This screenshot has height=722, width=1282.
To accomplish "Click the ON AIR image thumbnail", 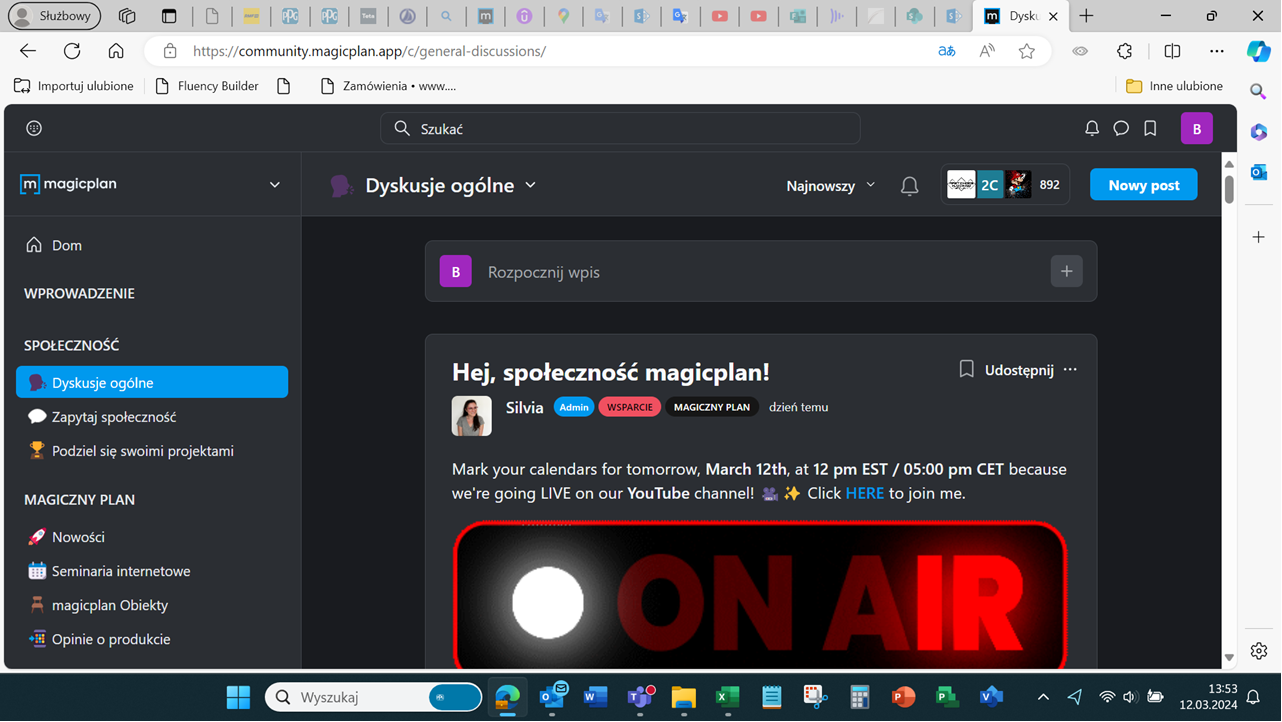I will pos(760,596).
